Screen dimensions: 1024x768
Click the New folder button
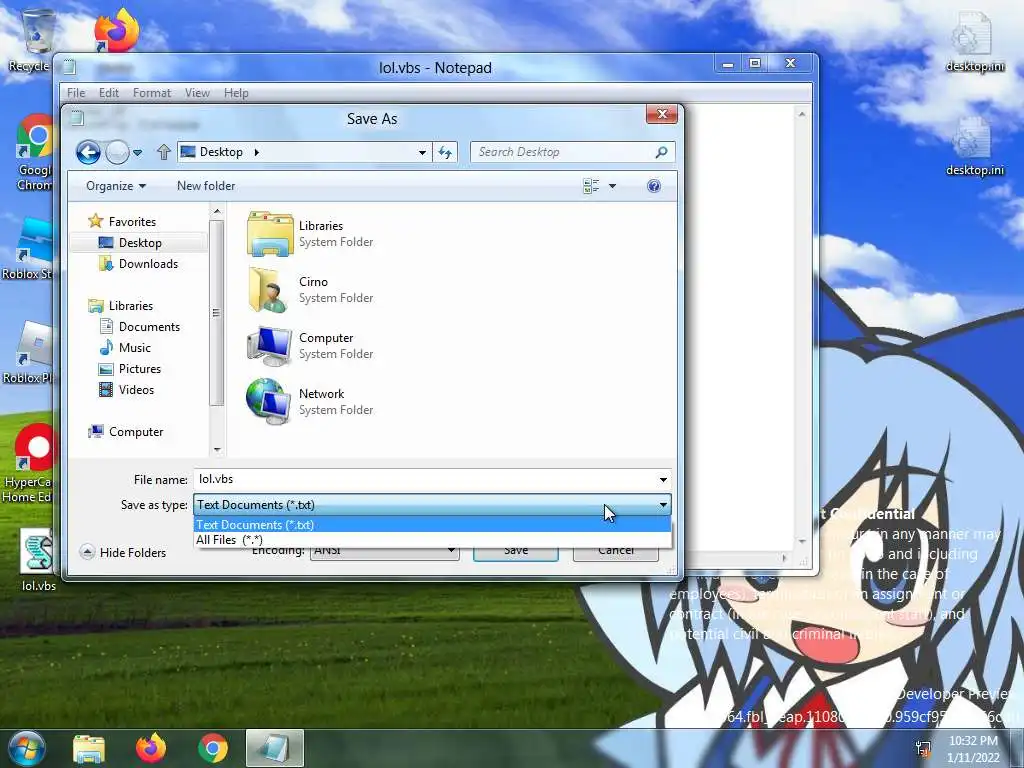click(206, 186)
